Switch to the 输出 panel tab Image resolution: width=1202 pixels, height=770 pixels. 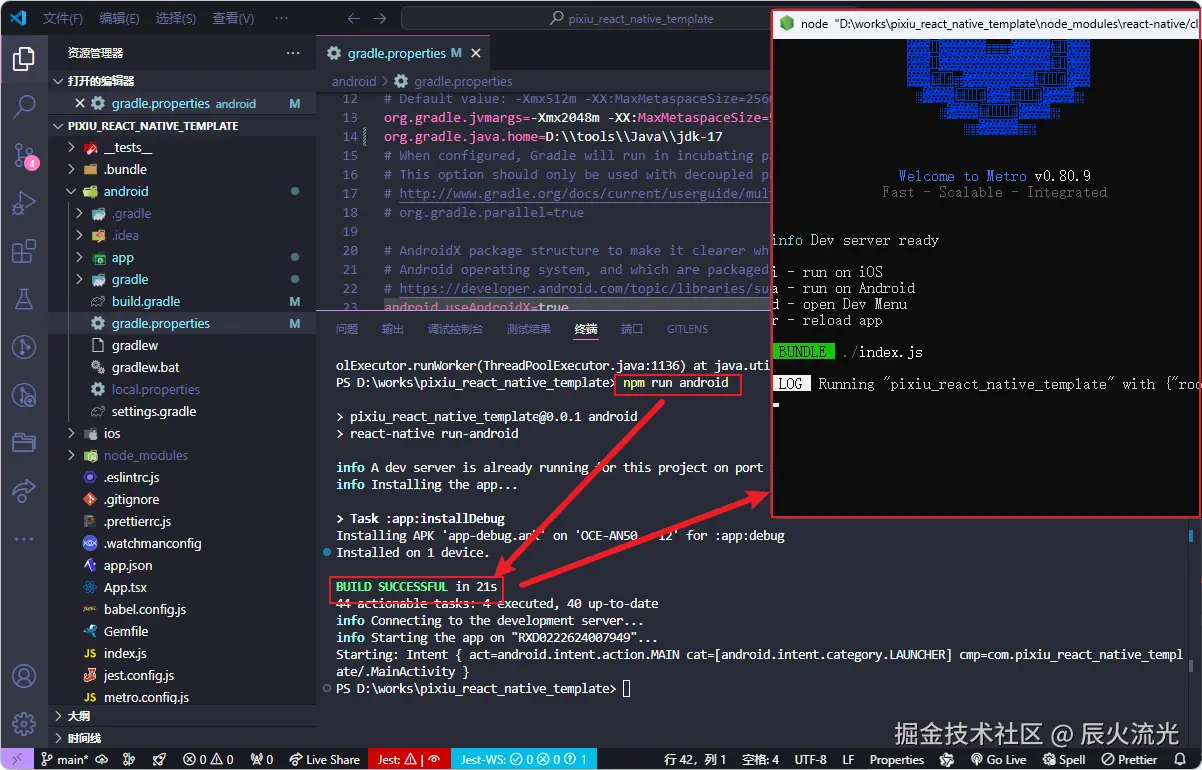click(x=393, y=329)
